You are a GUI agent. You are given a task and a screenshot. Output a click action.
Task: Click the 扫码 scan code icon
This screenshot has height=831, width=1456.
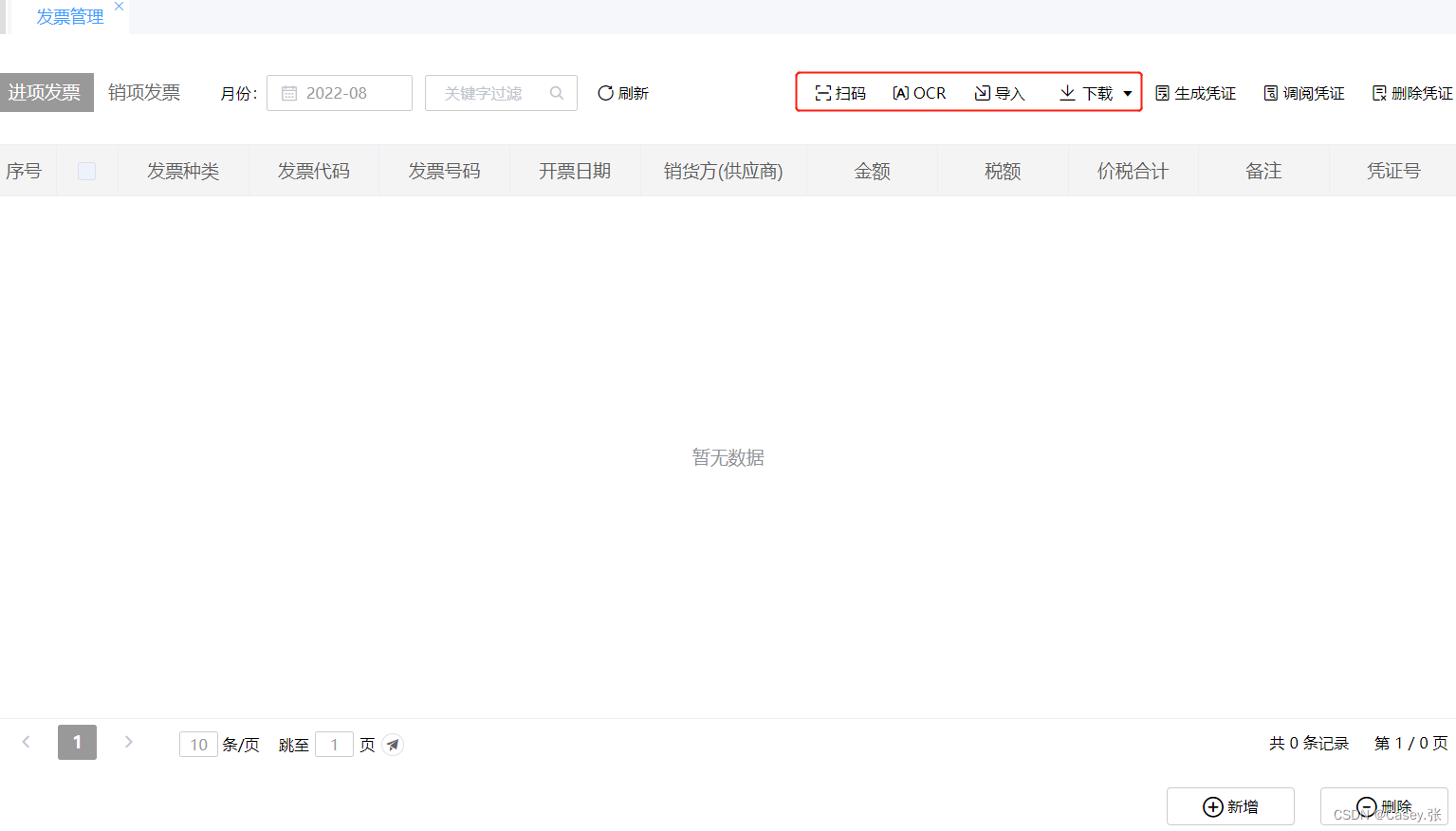click(x=823, y=93)
